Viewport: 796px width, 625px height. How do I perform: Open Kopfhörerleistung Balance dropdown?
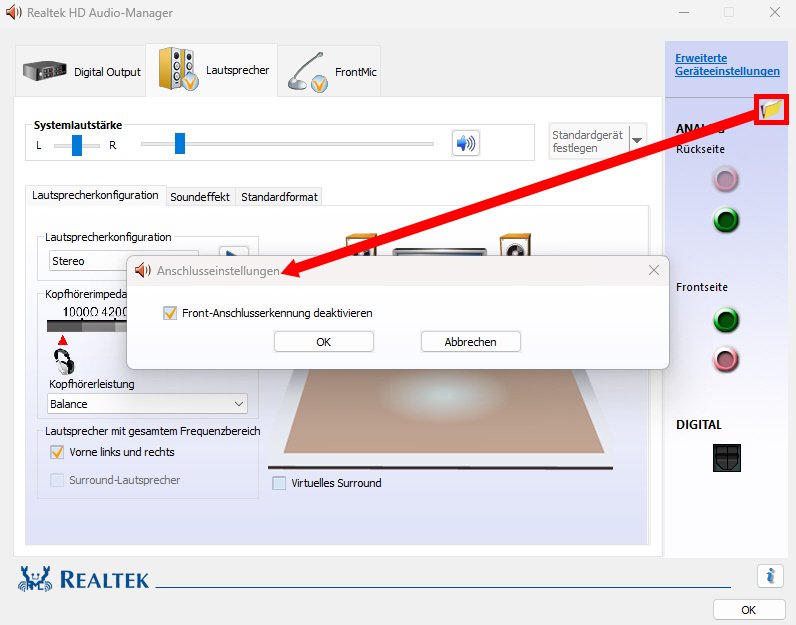click(x=147, y=404)
